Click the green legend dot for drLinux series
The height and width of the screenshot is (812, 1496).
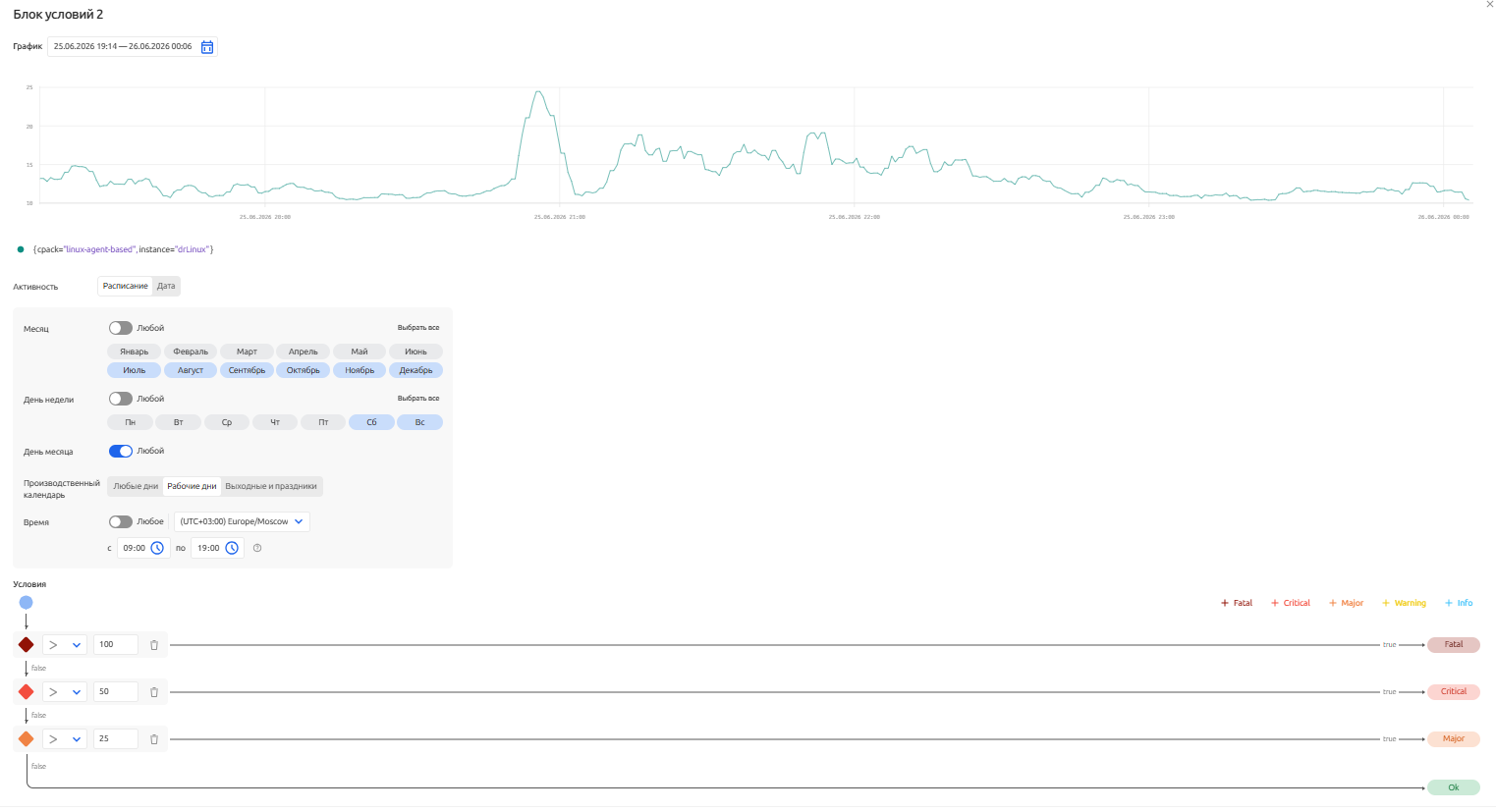pyautogui.click(x=21, y=249)
